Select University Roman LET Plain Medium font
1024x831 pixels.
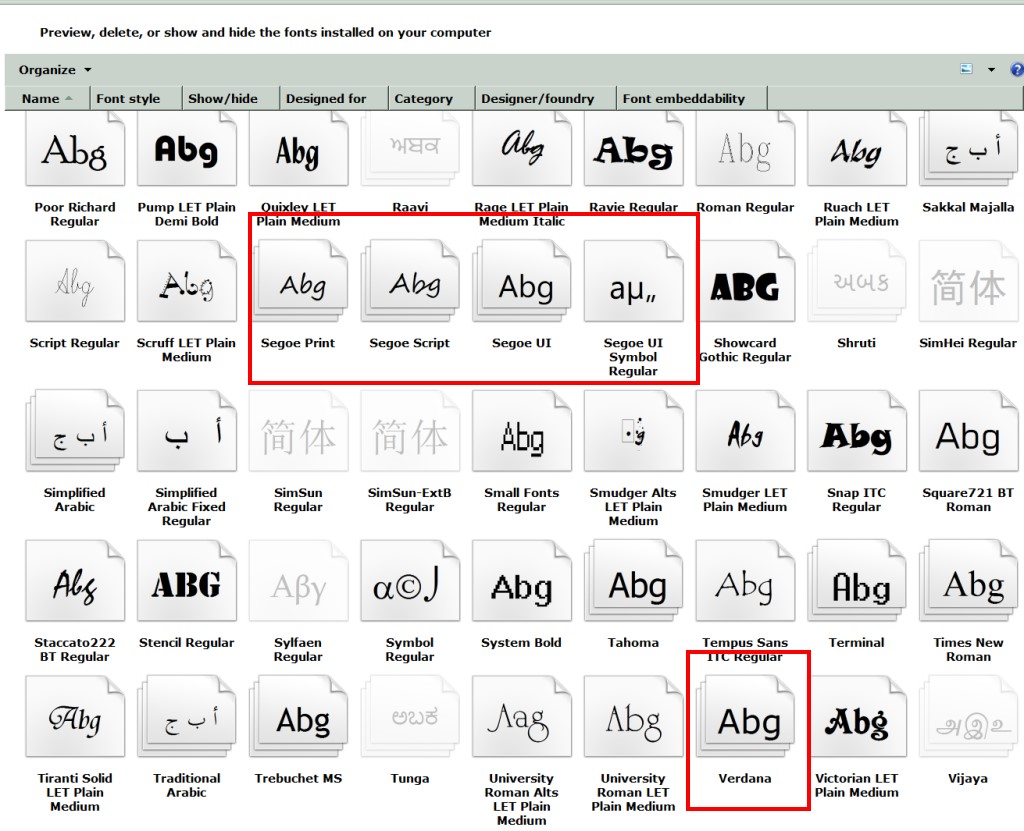click(633, 717)
